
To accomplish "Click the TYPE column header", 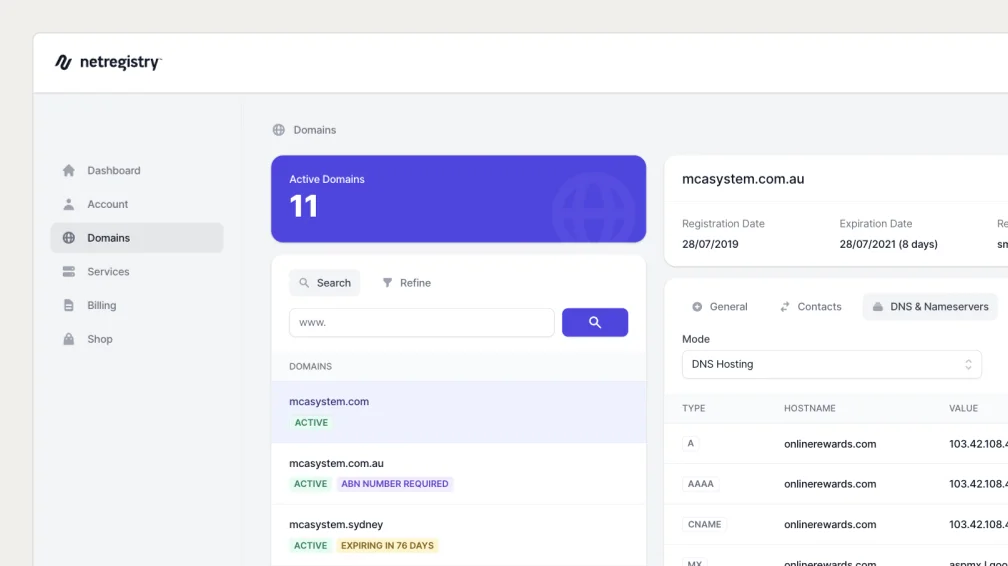I will pos(694,408).
